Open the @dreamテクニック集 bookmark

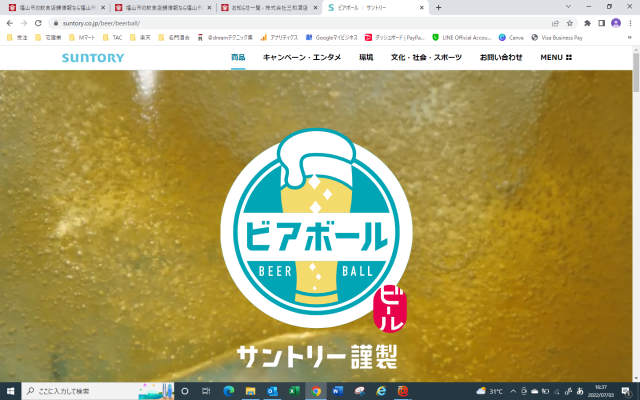click(225, 38)
